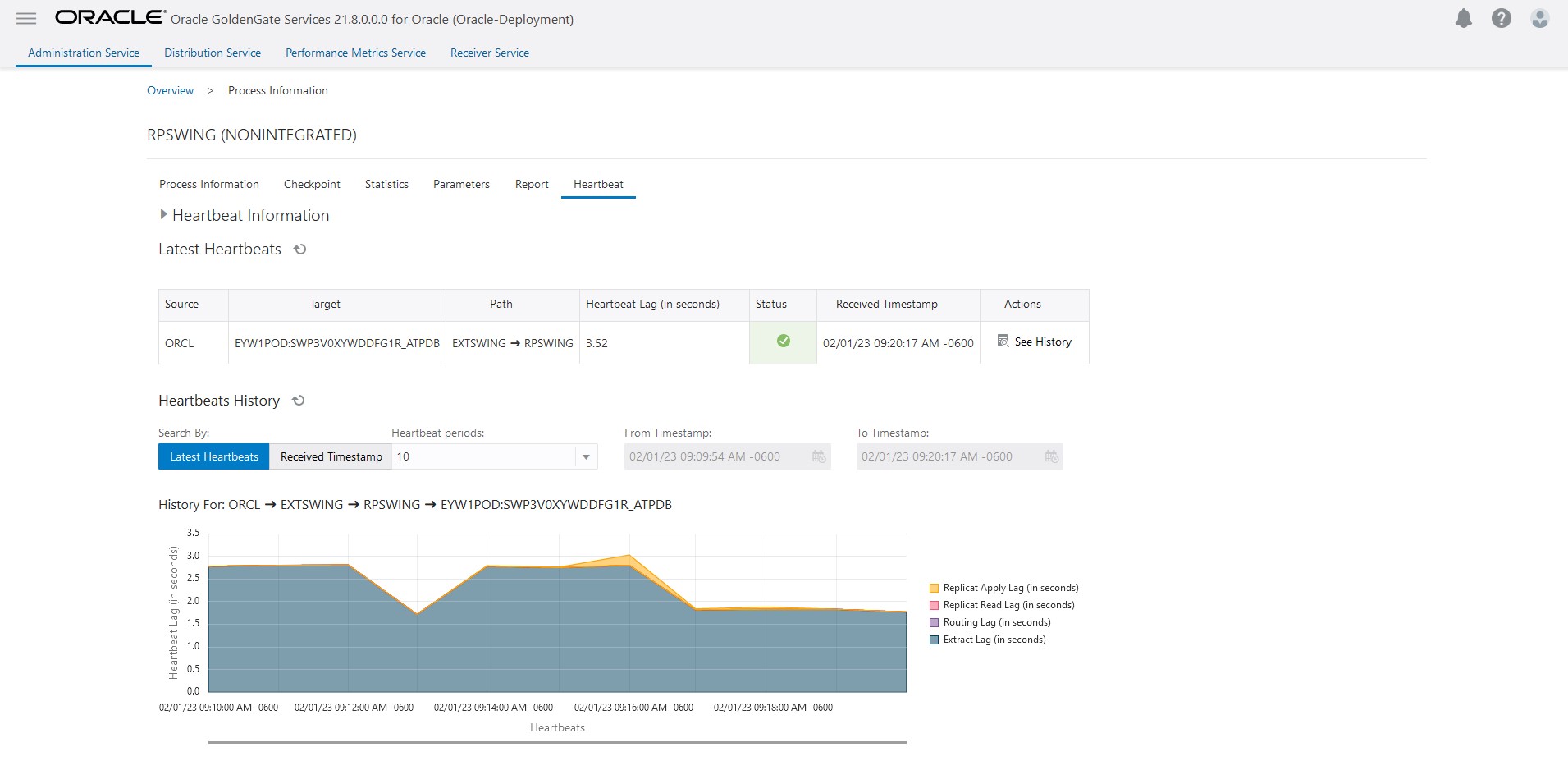The width and height of the screenshot is (1568, 761).
Task: Open the Heartbeat periods dropdown
Action: coord(585,456)
